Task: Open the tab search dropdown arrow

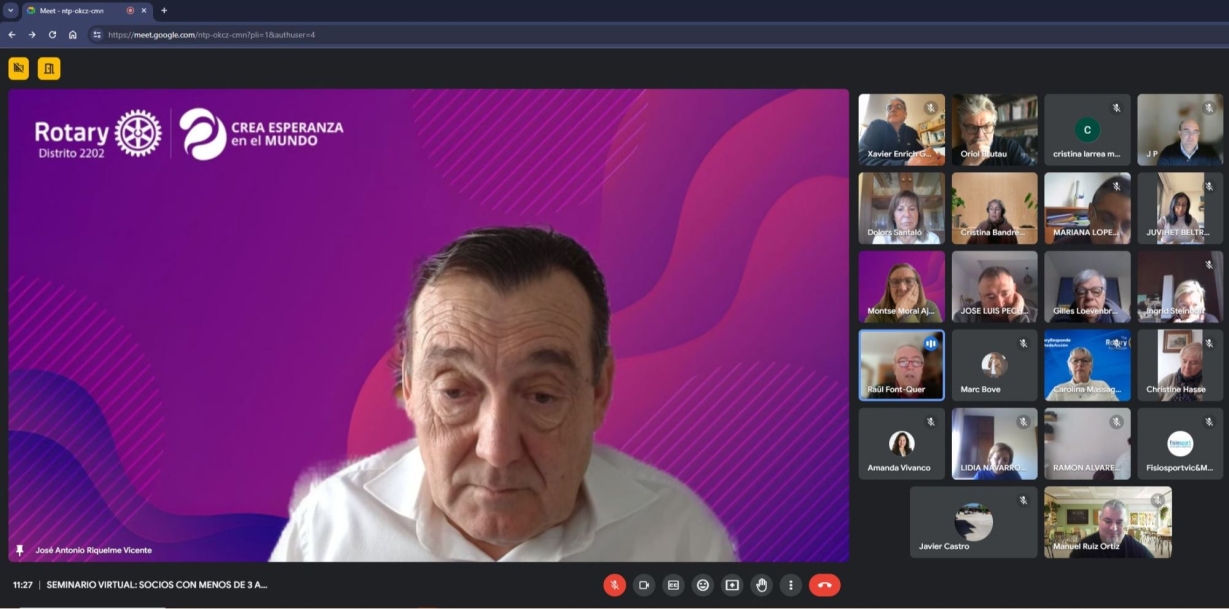Action: coord(9,10)
